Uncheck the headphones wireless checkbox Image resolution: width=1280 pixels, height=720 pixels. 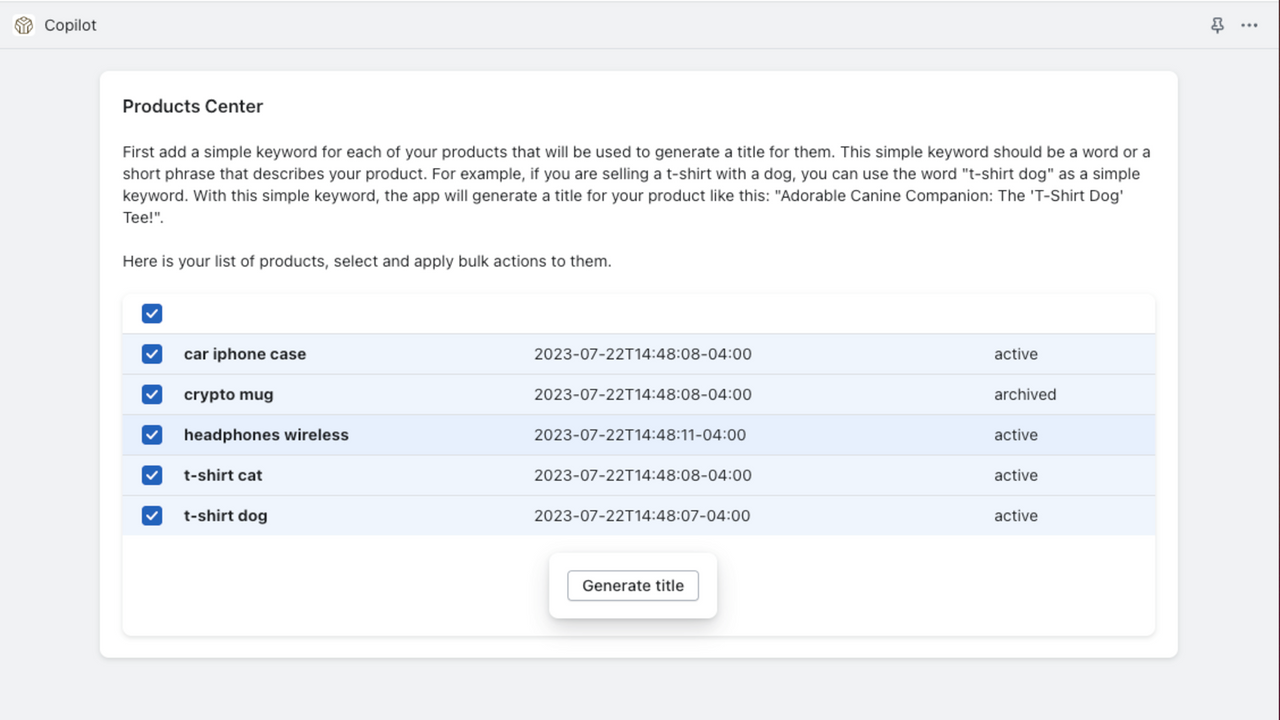152,435
